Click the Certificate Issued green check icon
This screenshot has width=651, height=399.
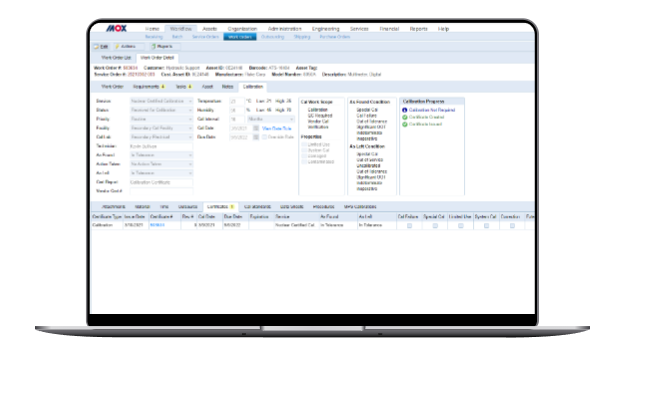tap(405, 124)
